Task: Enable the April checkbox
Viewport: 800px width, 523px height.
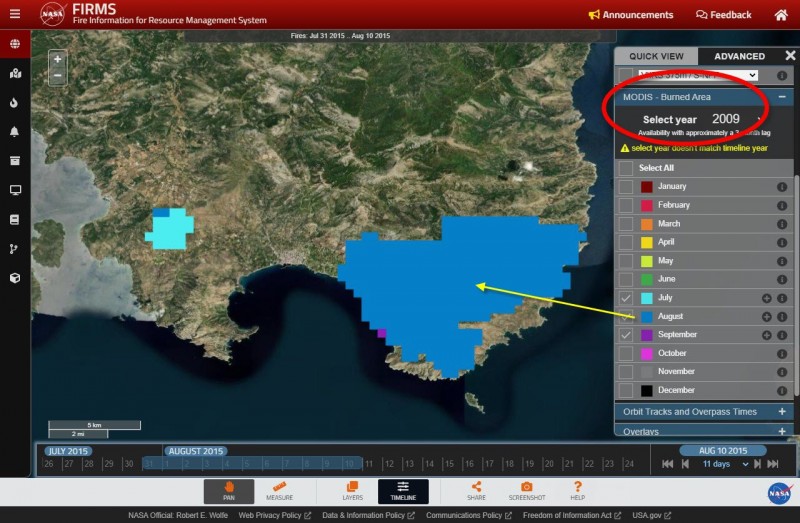Action: coord(626,242)
